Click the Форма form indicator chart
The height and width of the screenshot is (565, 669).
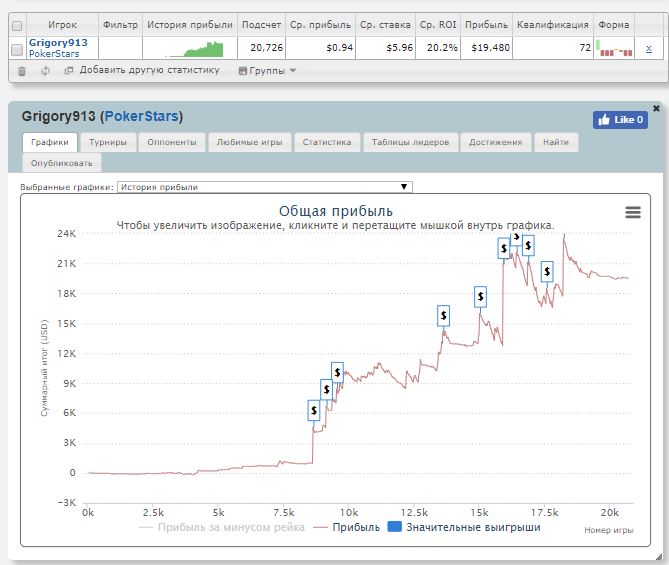(613, 48)
